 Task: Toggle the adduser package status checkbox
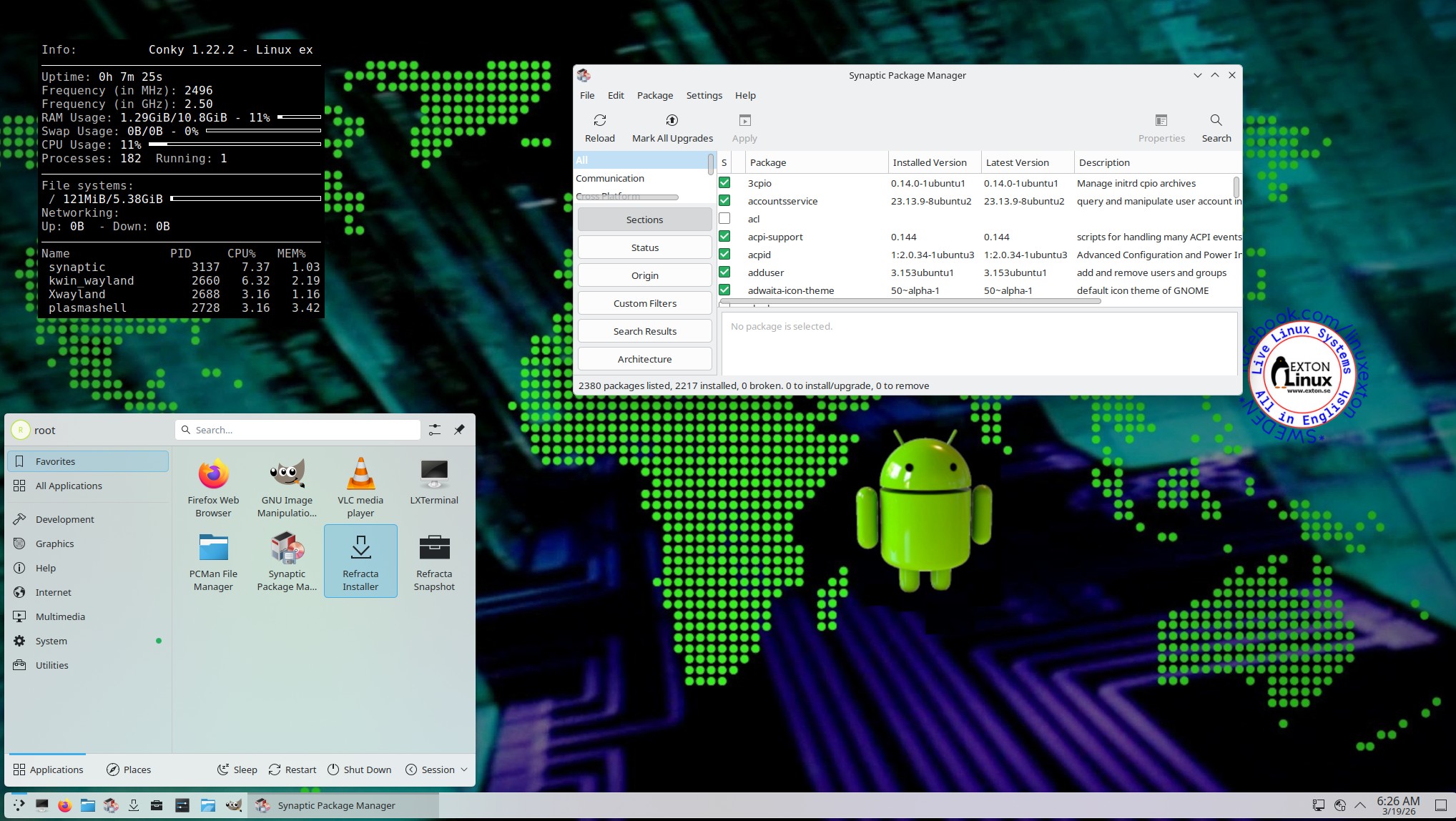(724, 272)
